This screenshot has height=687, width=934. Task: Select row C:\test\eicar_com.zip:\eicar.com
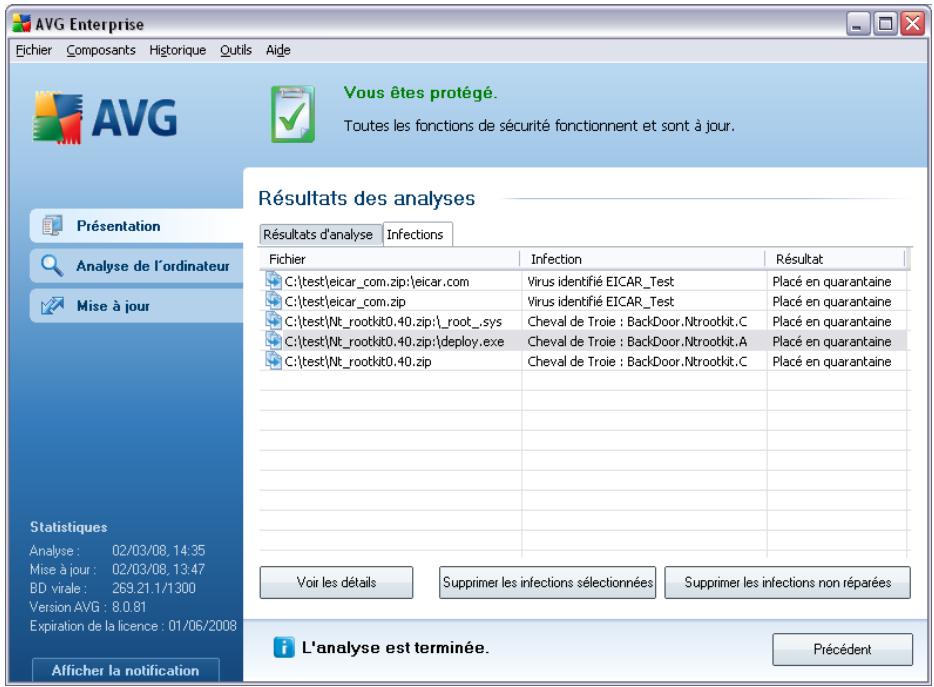pyautogui.click(x=584, y=281)
